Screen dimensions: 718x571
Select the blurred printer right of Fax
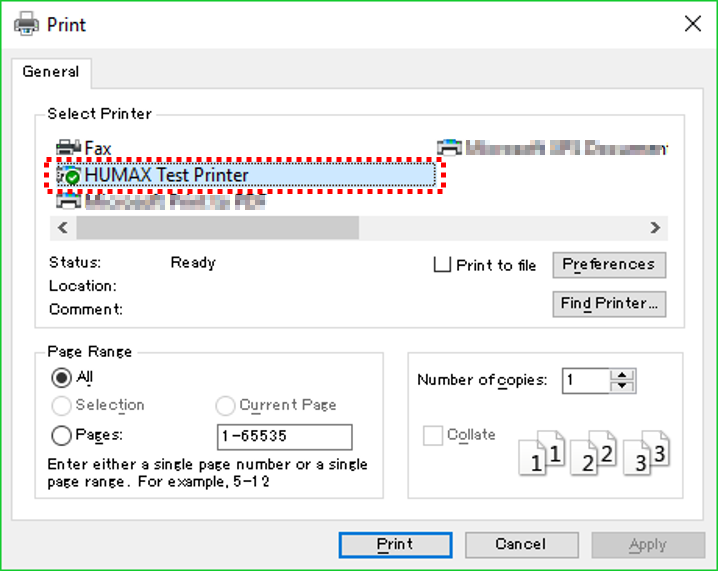point(552,147)
